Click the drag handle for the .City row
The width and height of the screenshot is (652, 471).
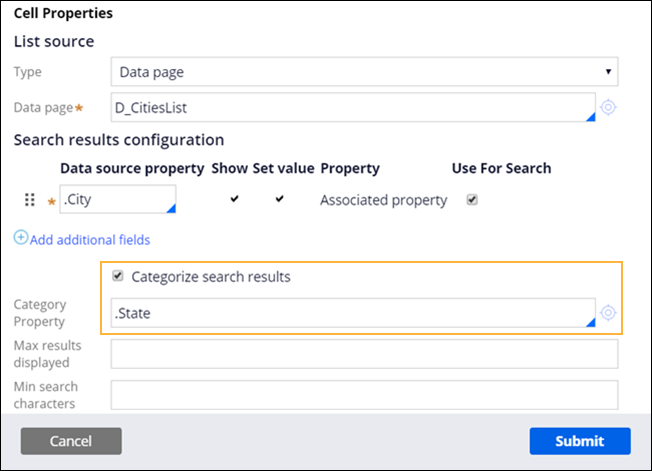pyautogui.click(x=30, y=200)
